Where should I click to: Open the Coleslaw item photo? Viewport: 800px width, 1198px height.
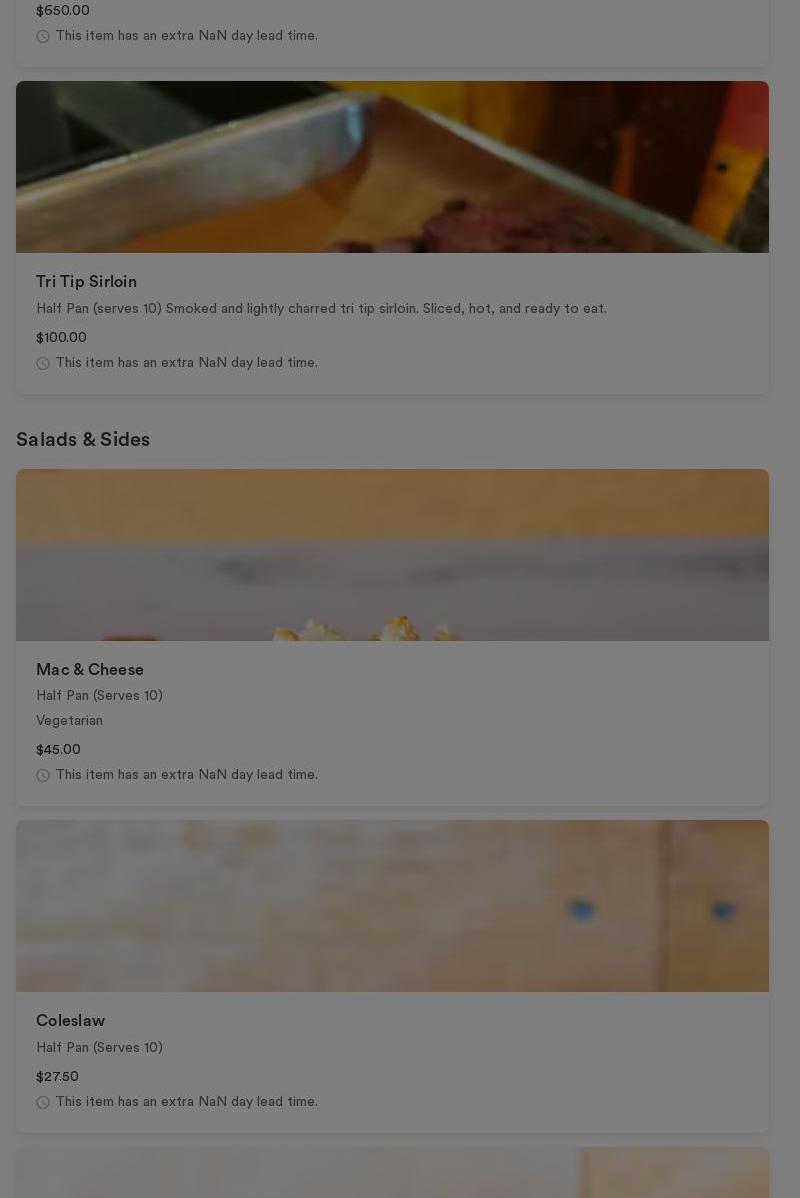tap(392, 906)
